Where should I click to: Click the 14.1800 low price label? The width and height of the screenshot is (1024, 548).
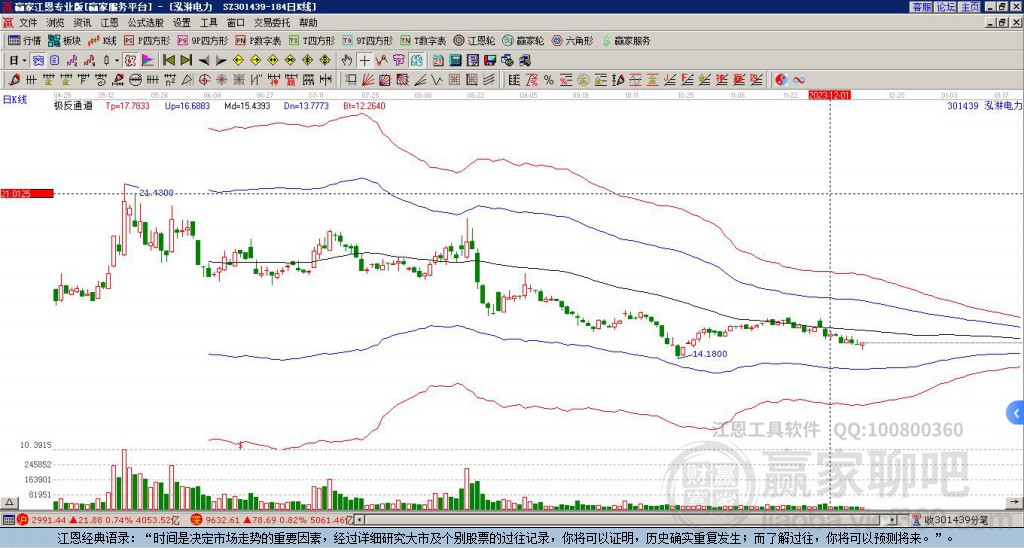coord(710,354)
